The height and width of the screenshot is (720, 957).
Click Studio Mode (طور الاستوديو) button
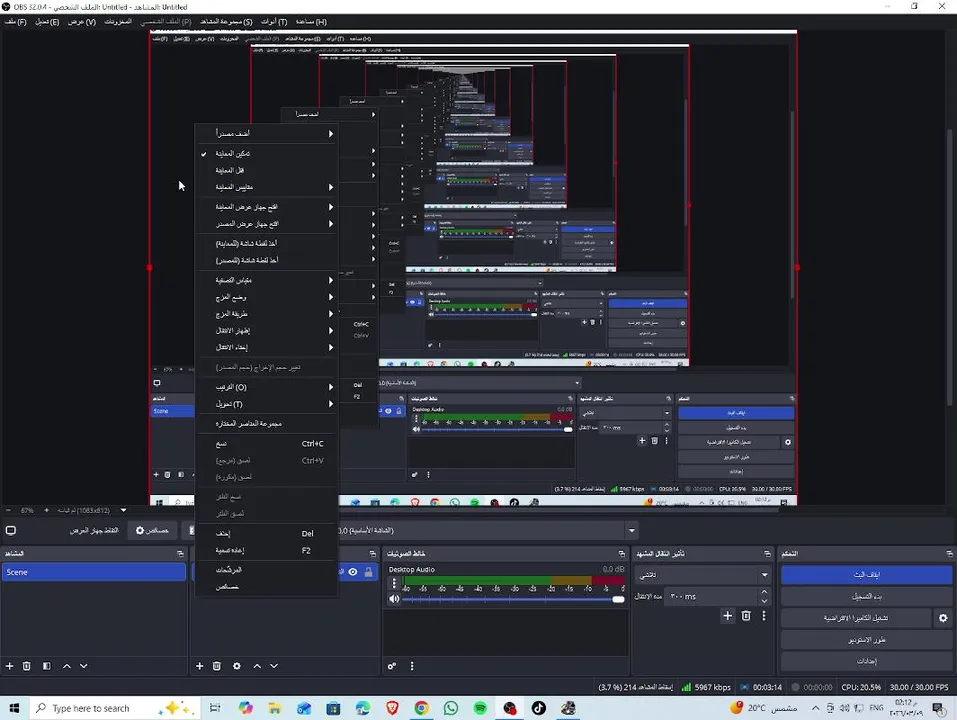coord(867,639)
